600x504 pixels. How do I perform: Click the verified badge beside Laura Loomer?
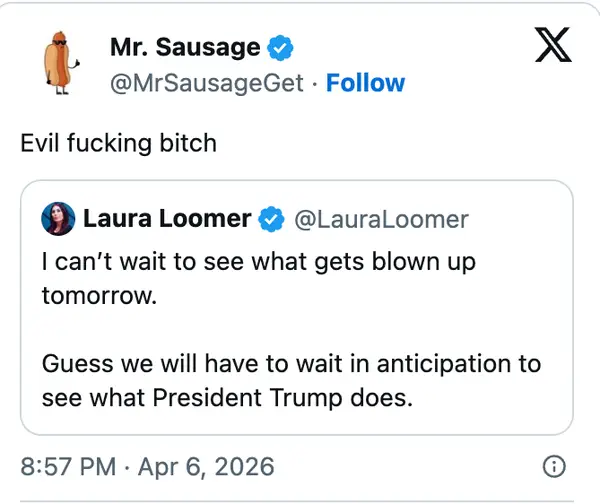pos(271,218)
